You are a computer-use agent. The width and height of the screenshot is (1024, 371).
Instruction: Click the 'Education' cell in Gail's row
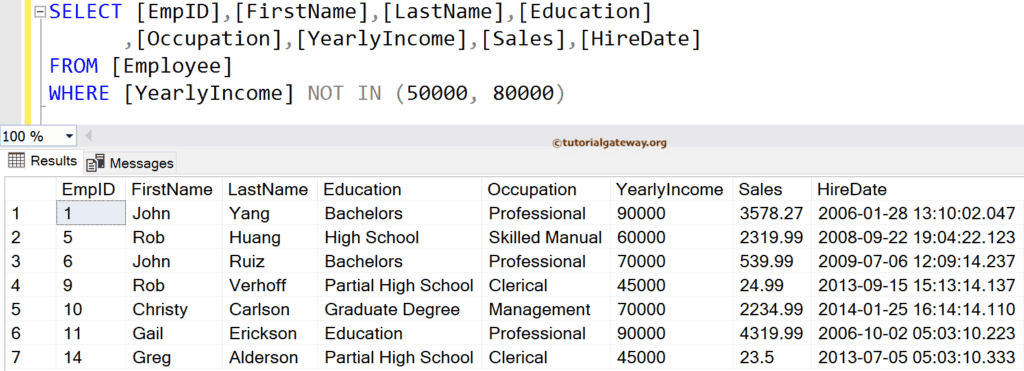coord(400,333)
